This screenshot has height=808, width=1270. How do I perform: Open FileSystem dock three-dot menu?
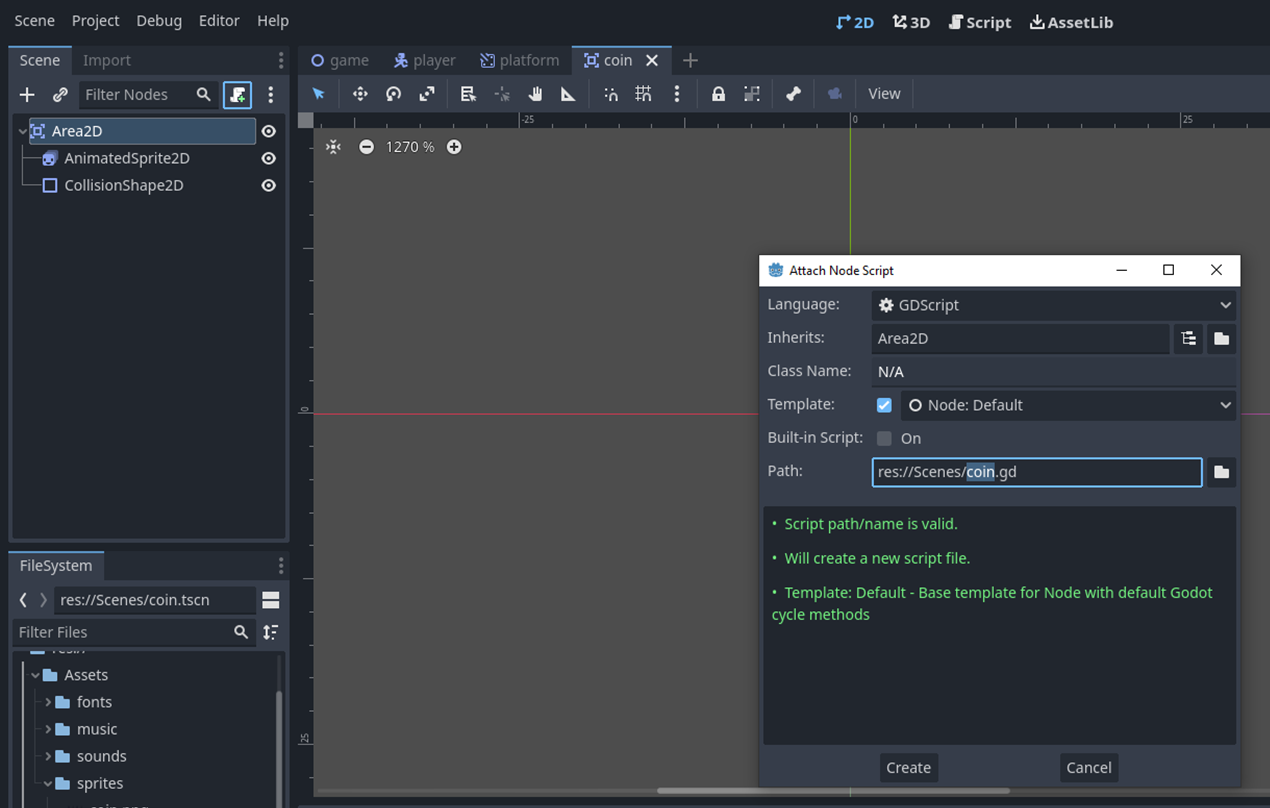pyautogui.click(x=281, y=566)
